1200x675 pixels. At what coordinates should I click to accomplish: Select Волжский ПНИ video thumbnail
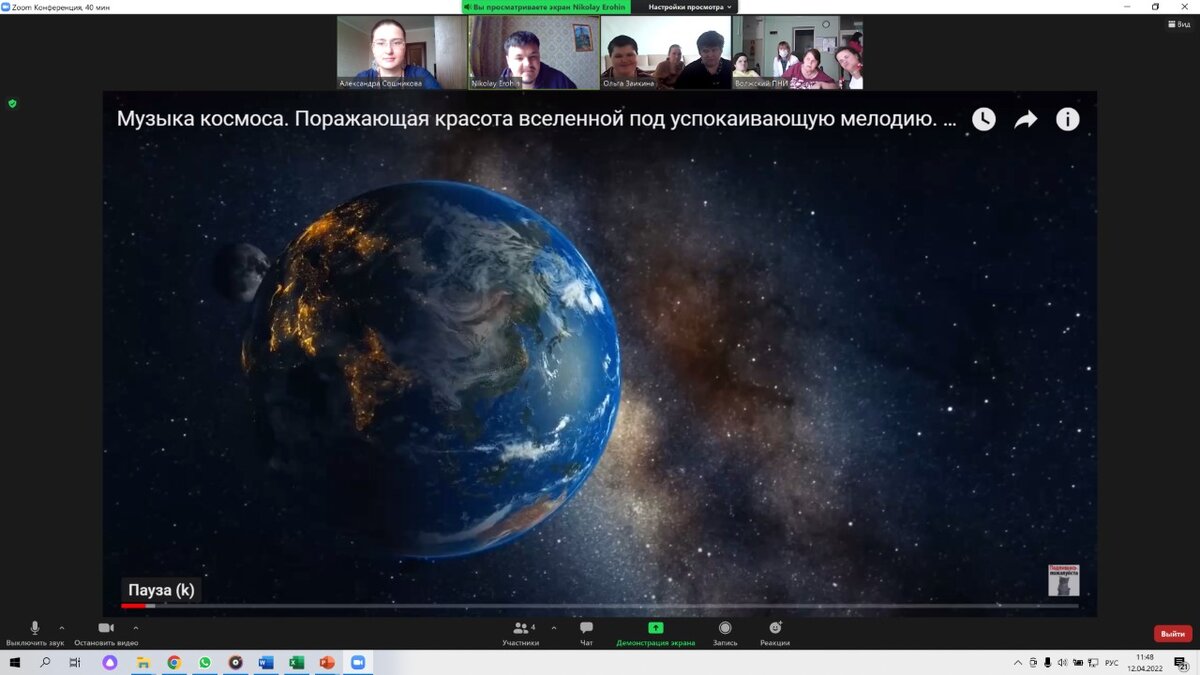[x=798, y=52]
